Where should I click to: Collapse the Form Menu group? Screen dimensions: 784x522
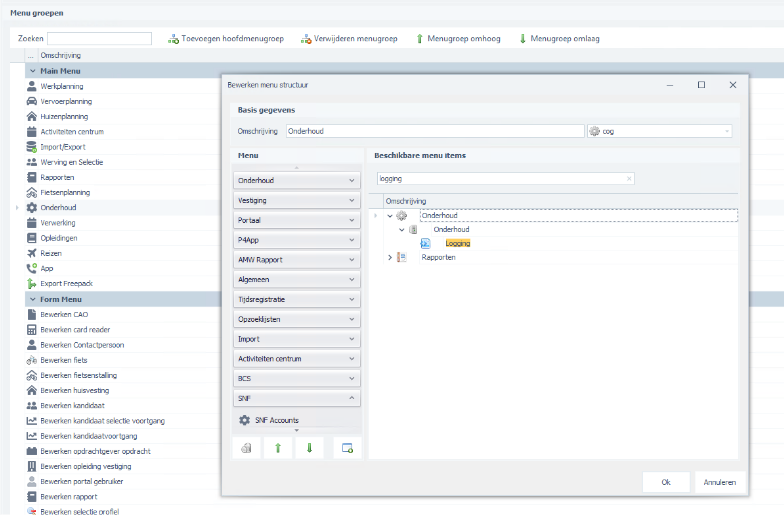tap(32, 300)
